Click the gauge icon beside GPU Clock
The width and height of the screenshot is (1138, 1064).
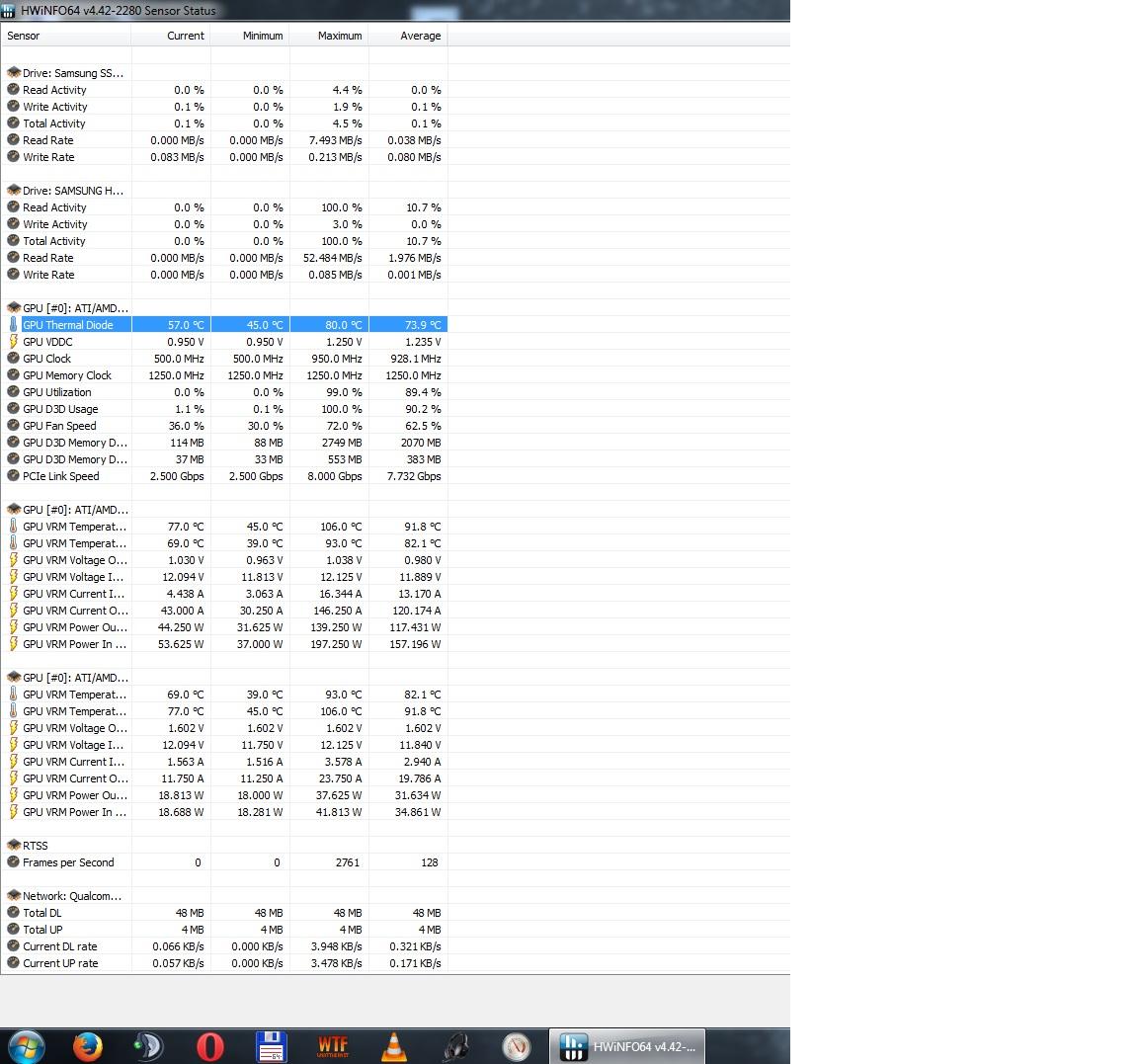pos(13,358)
